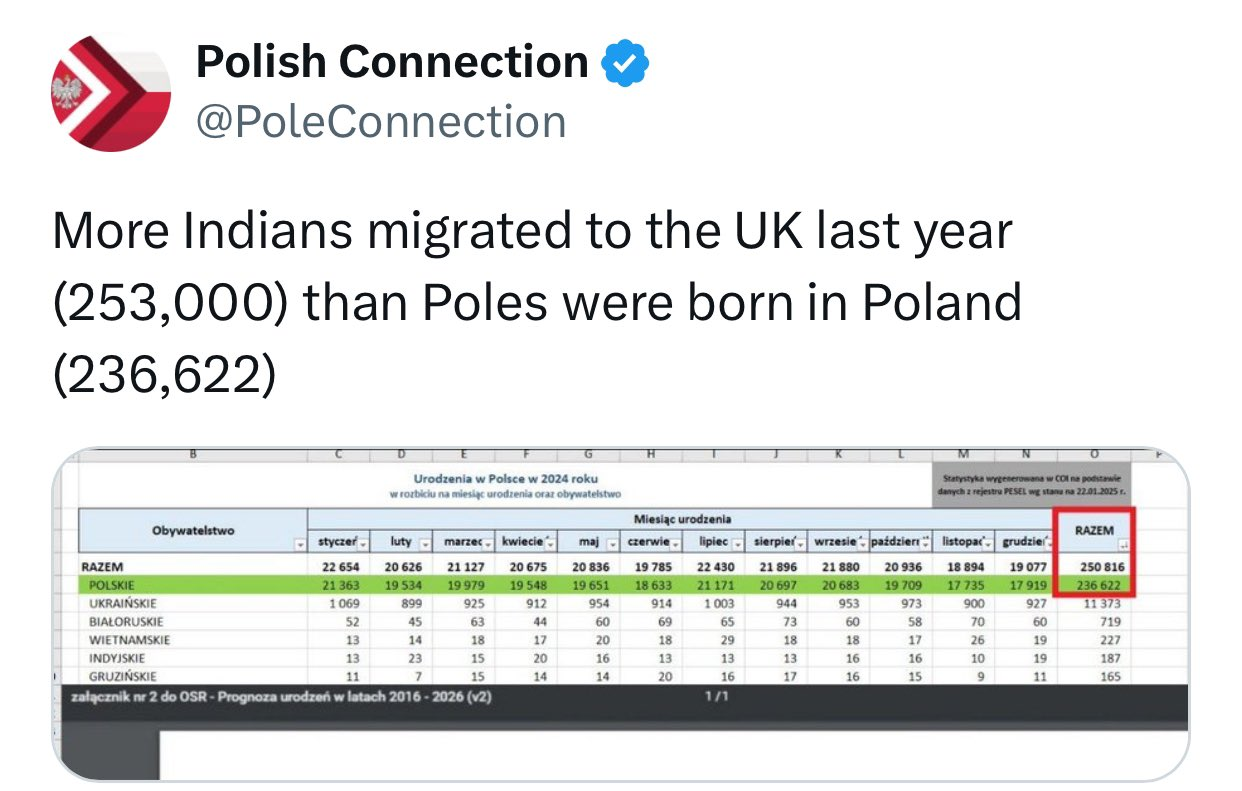Click the green POLSKIE row label
The width and height of the screenshot is (1242, 791).
pyautogui.click(x=114, y=585)
